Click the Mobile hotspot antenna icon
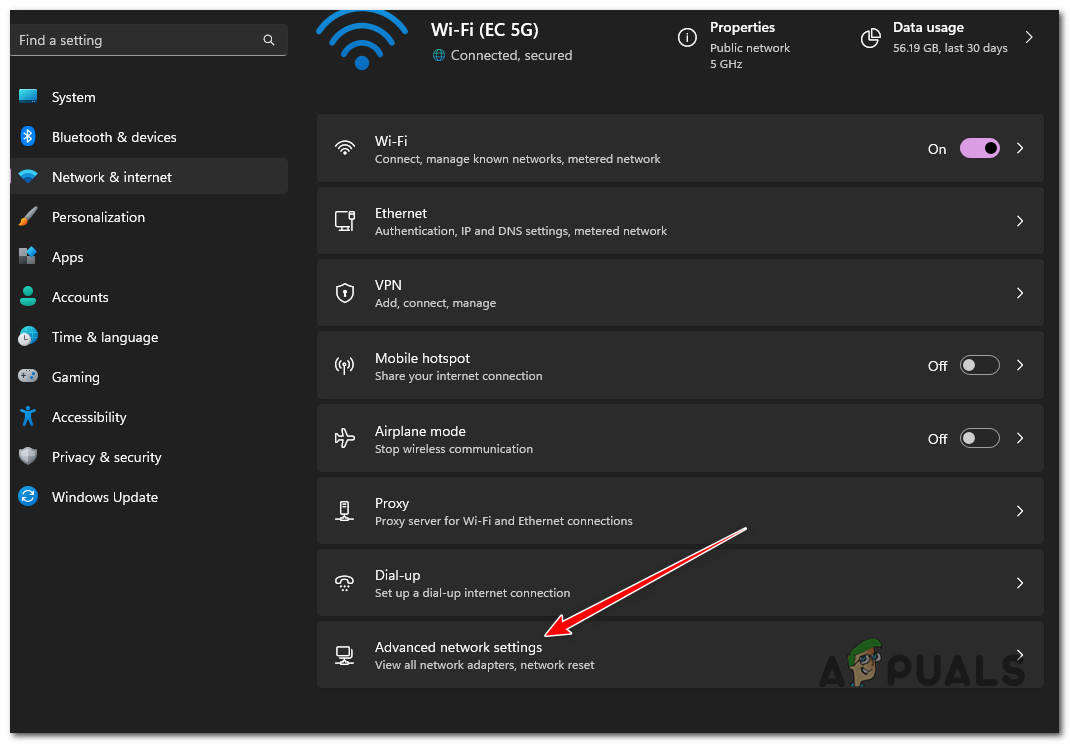Viewport: 1070px width, 744px height. (345, 366)
